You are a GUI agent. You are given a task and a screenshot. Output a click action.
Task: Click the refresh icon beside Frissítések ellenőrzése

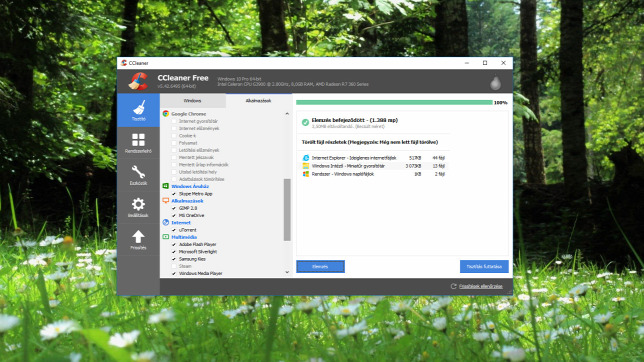pos(453,286)
